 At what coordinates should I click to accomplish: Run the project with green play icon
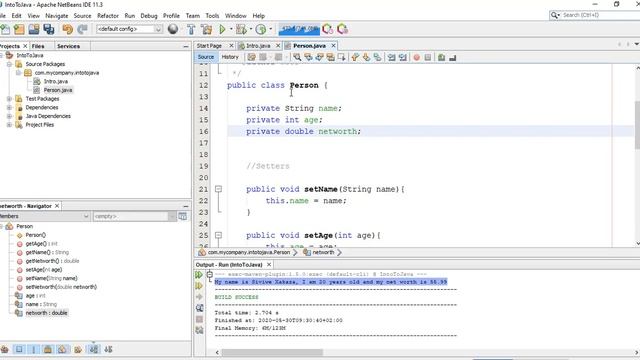point(222,29)
